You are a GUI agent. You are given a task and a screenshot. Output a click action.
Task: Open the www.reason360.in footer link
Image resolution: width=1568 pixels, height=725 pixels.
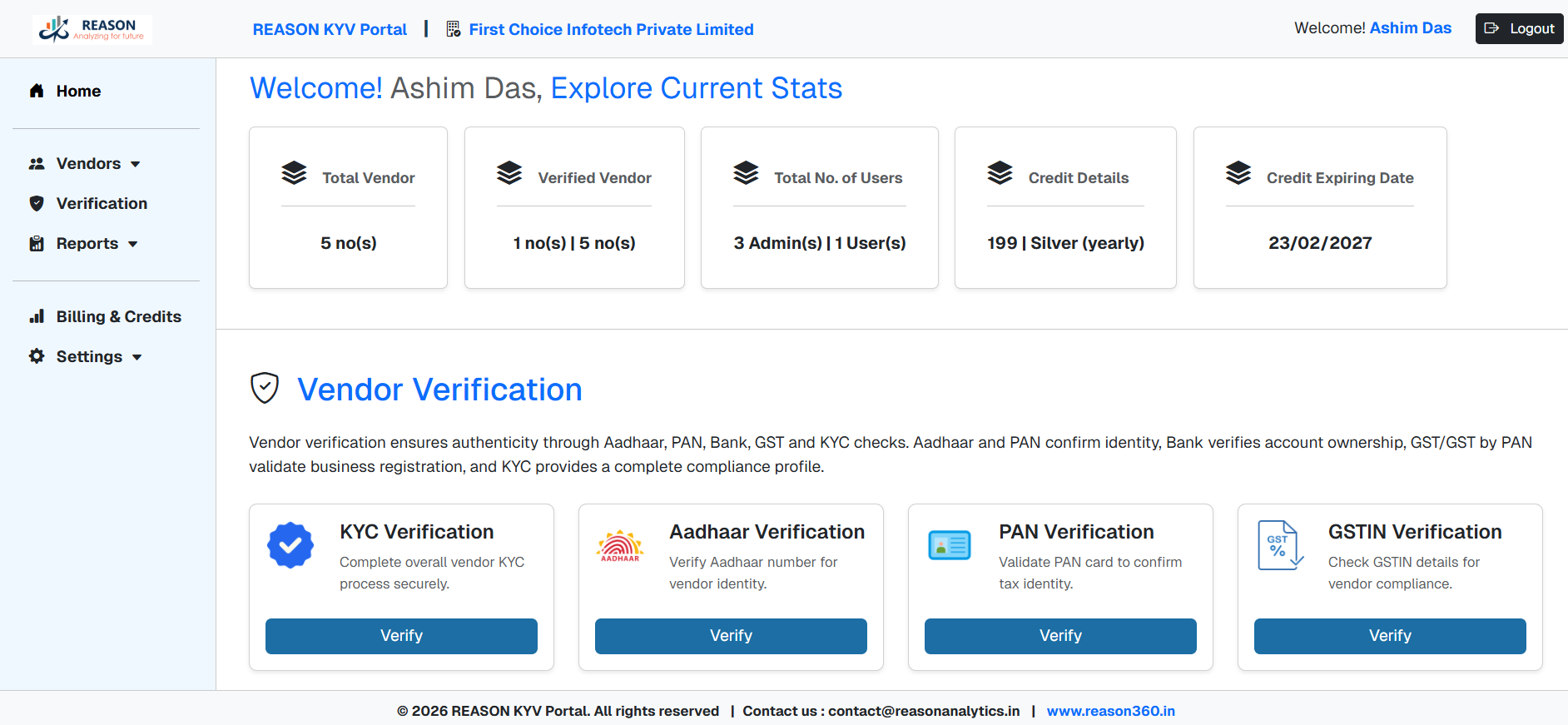click(1110, 711)
